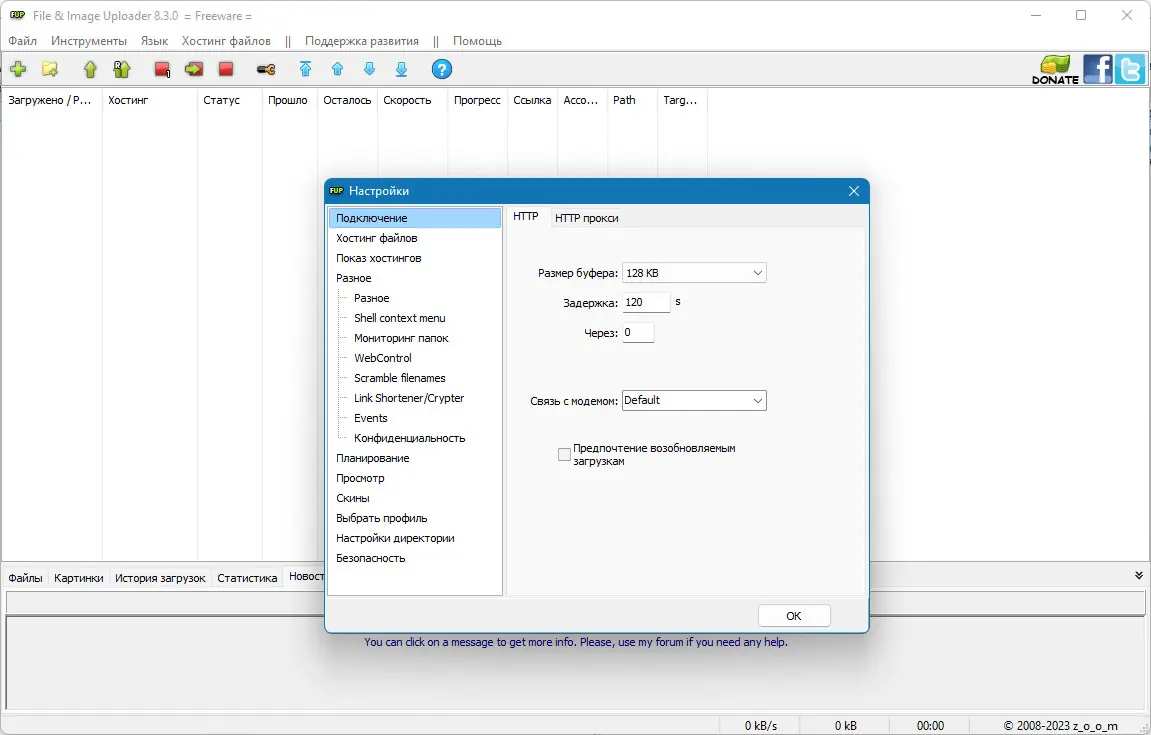Screen dimensions: 1151x735
Task: Open the Связь с модемом dropdown
Action: coord(694,400)
